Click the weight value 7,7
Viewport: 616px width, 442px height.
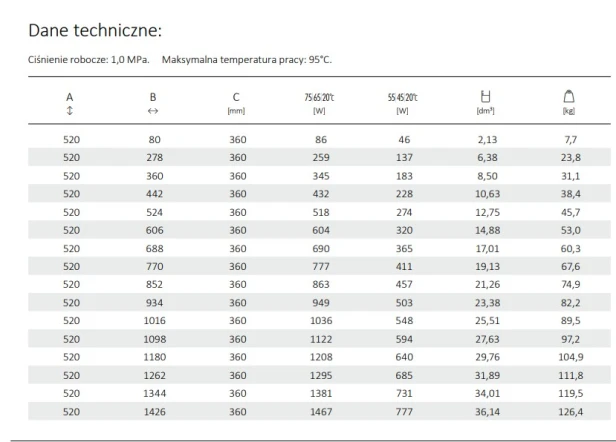pos(570,139)
